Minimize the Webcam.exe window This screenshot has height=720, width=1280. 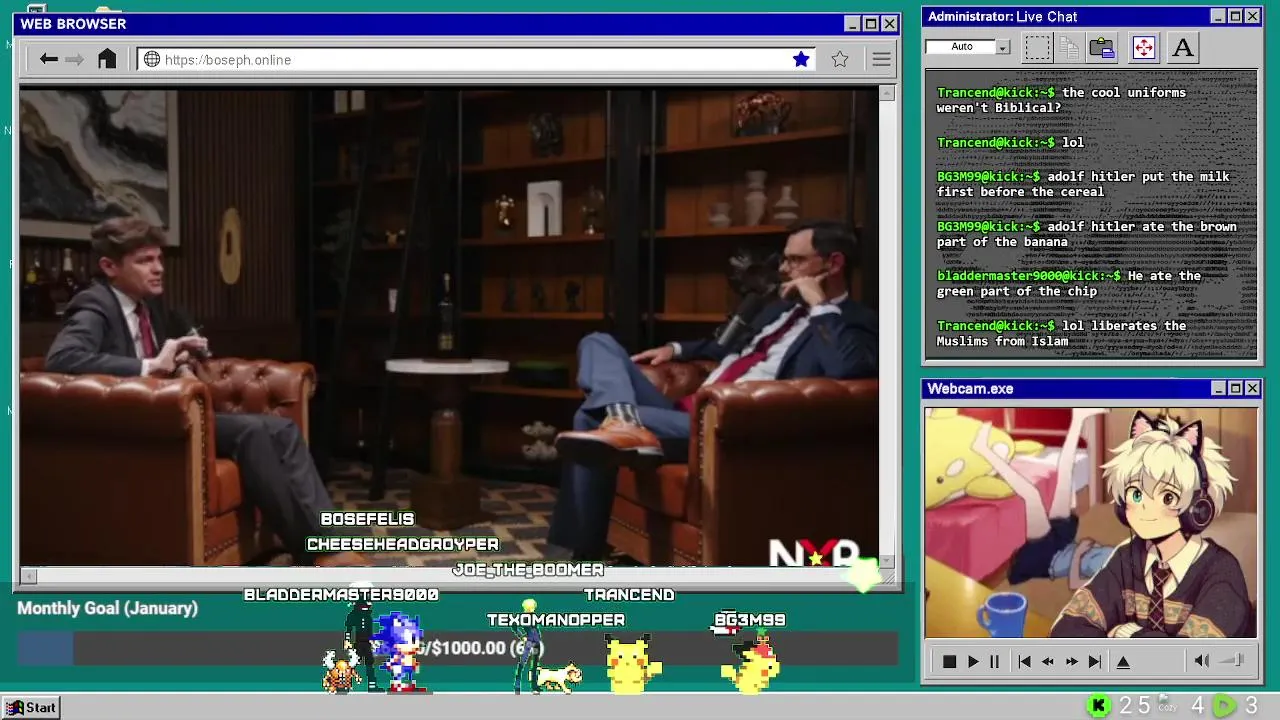[x=1218, y=388]
